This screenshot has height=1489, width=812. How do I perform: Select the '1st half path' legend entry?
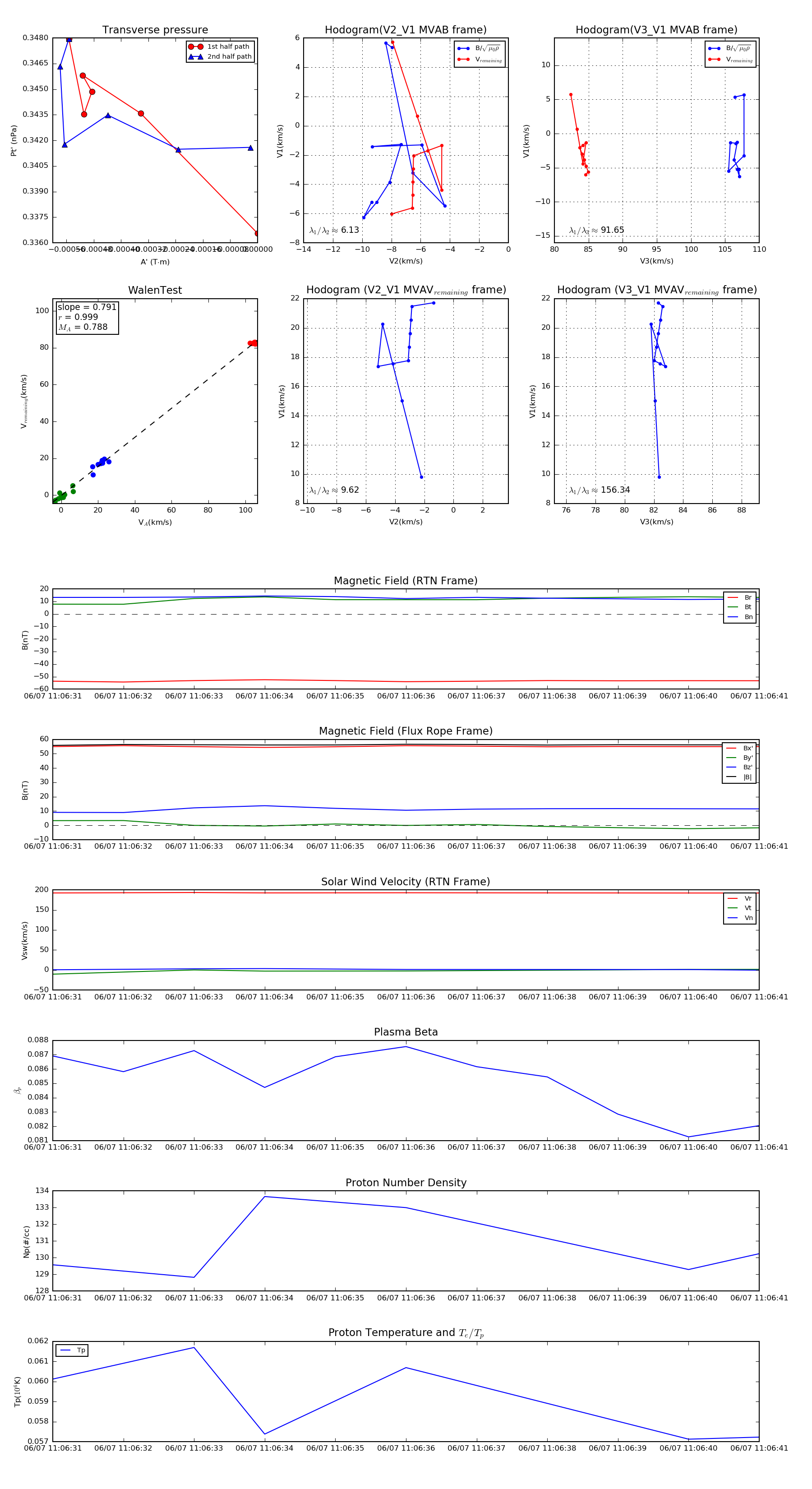[220, 47]
